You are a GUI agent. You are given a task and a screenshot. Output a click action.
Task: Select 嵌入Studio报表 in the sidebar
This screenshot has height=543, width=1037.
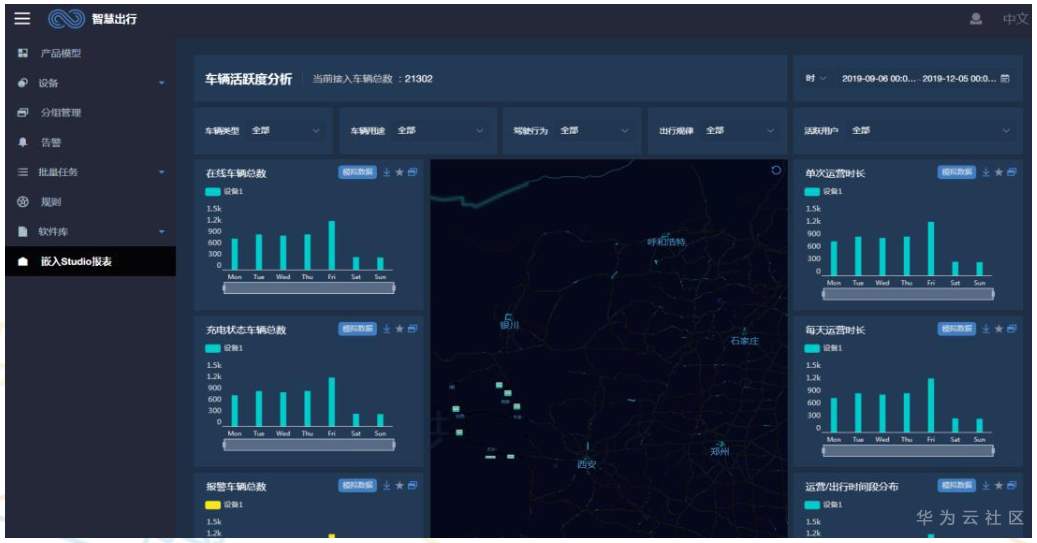pos(91,261)
